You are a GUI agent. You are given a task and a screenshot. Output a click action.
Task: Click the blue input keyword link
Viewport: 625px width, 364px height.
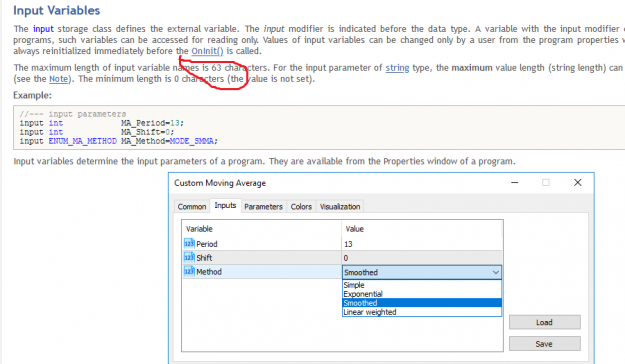click(43, 29)
